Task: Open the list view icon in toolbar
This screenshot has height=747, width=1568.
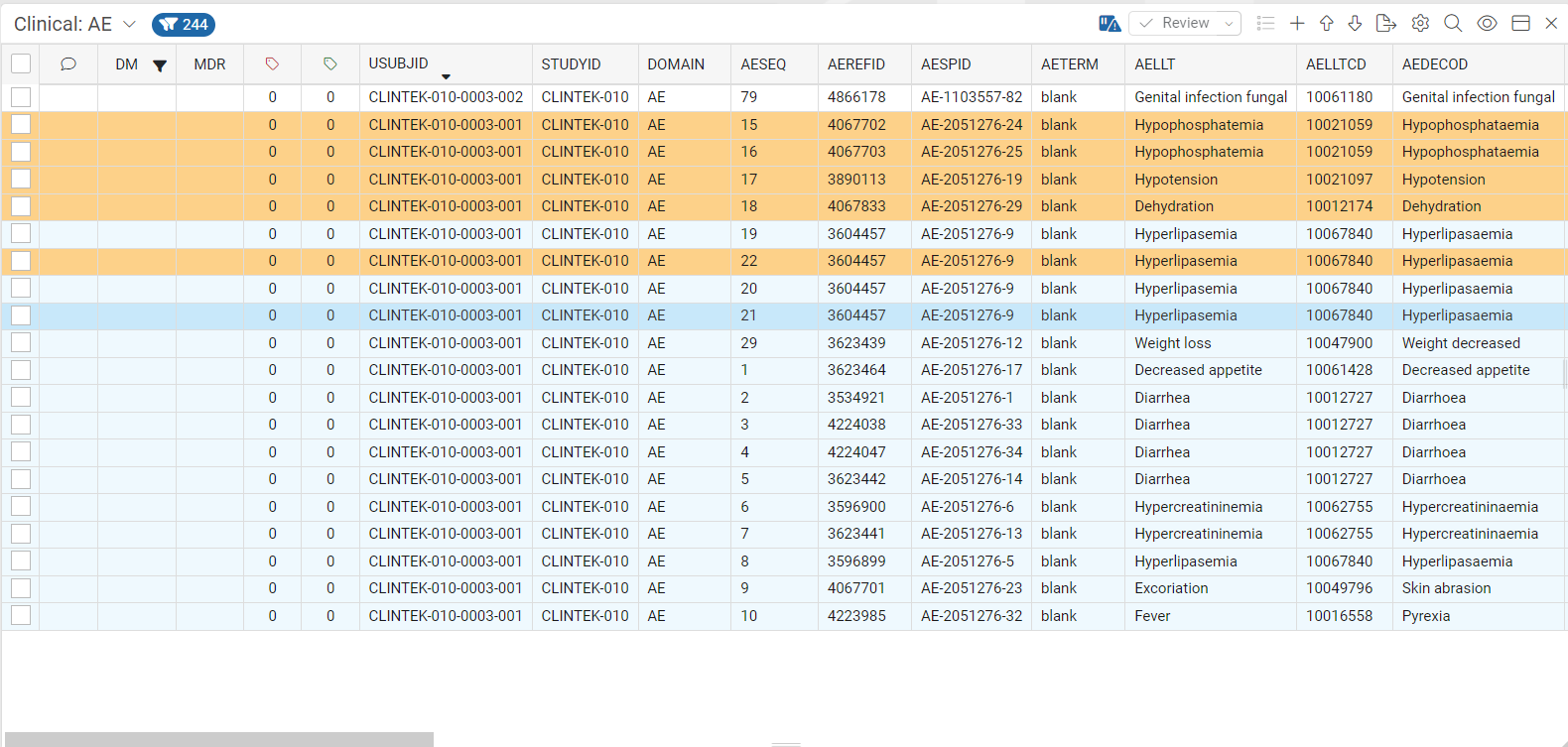Action: (x=1265, y=24)
